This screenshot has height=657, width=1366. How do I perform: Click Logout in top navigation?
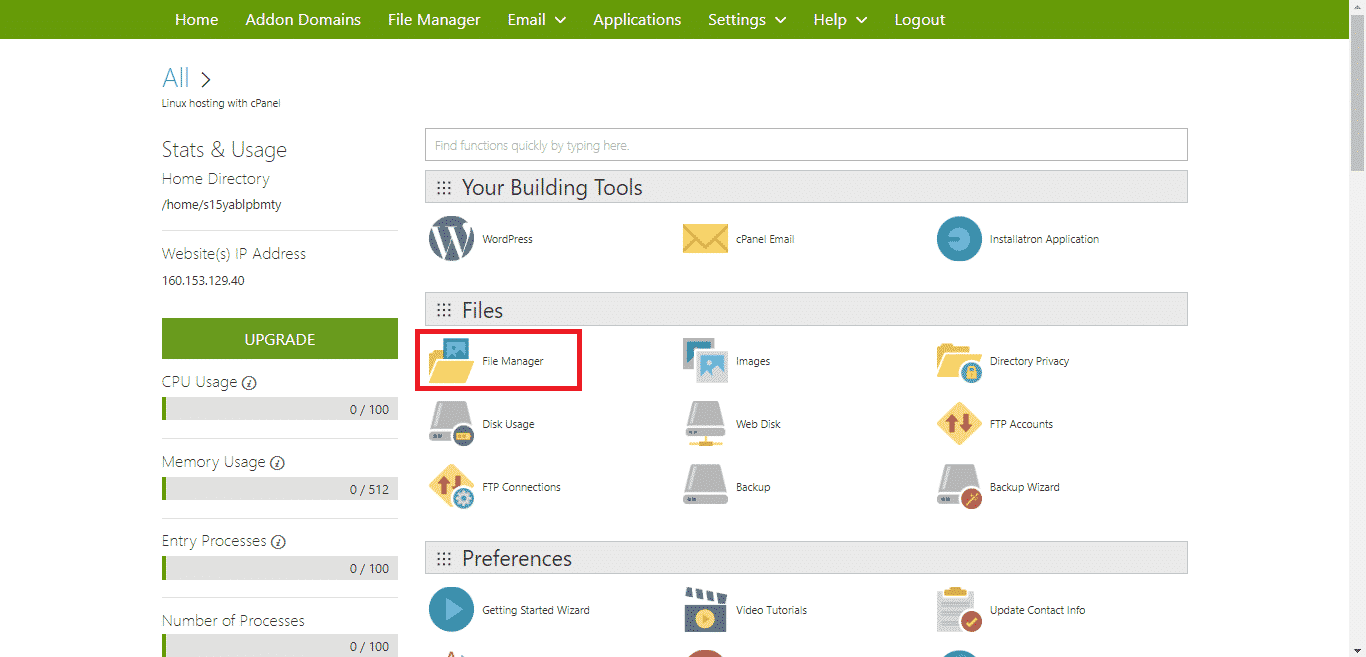click(x=920, y=20)
